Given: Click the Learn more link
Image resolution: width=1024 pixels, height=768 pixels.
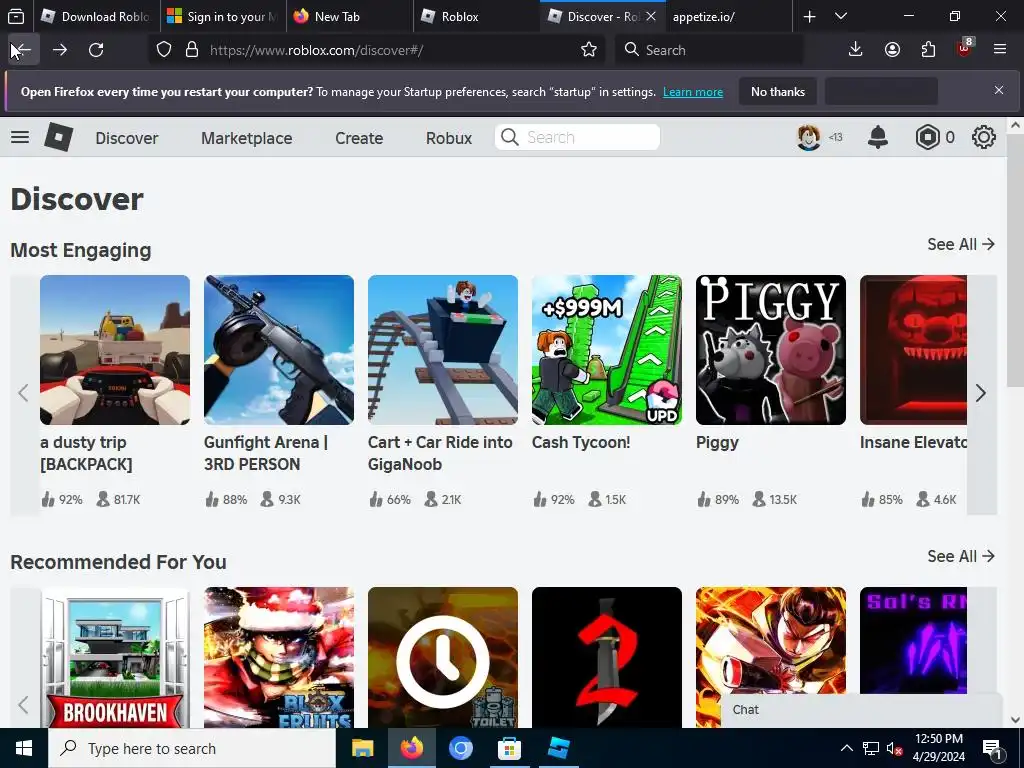Looking at the screenshot, I should coord(693,91).
